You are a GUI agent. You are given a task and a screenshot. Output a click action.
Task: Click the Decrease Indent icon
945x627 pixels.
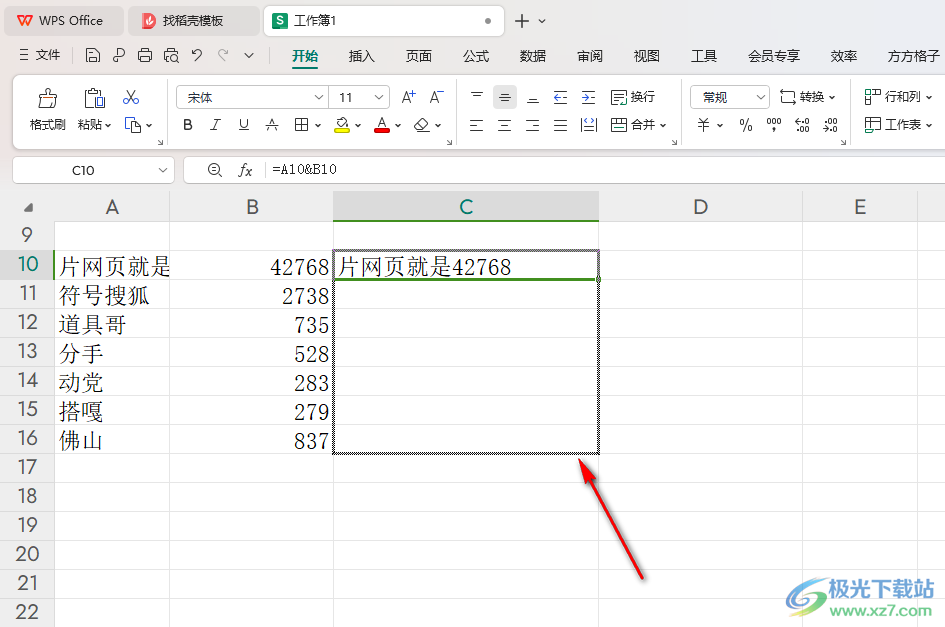tap(560, 97)
